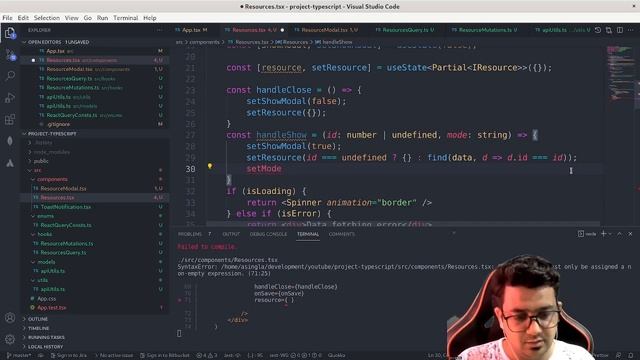This screenshot has width=640, height=360.
Task: Switch to the App.tsx editor tab
Action: tap(194, 30)
